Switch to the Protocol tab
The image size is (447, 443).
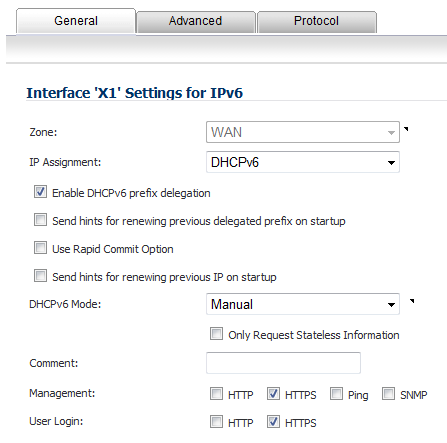click(x=316, y=22)
